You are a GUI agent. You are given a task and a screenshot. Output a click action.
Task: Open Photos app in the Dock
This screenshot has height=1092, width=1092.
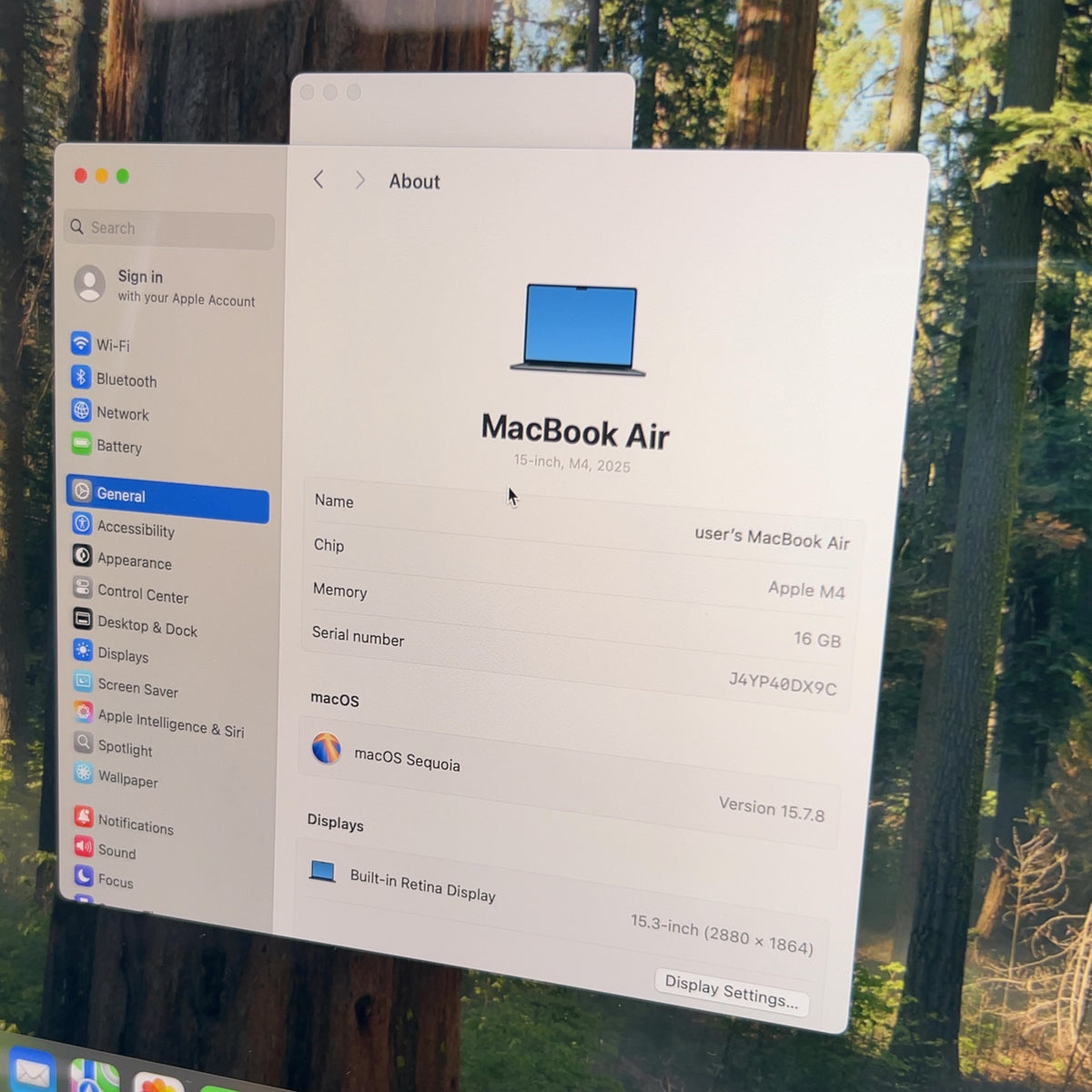pos(158,1082)
